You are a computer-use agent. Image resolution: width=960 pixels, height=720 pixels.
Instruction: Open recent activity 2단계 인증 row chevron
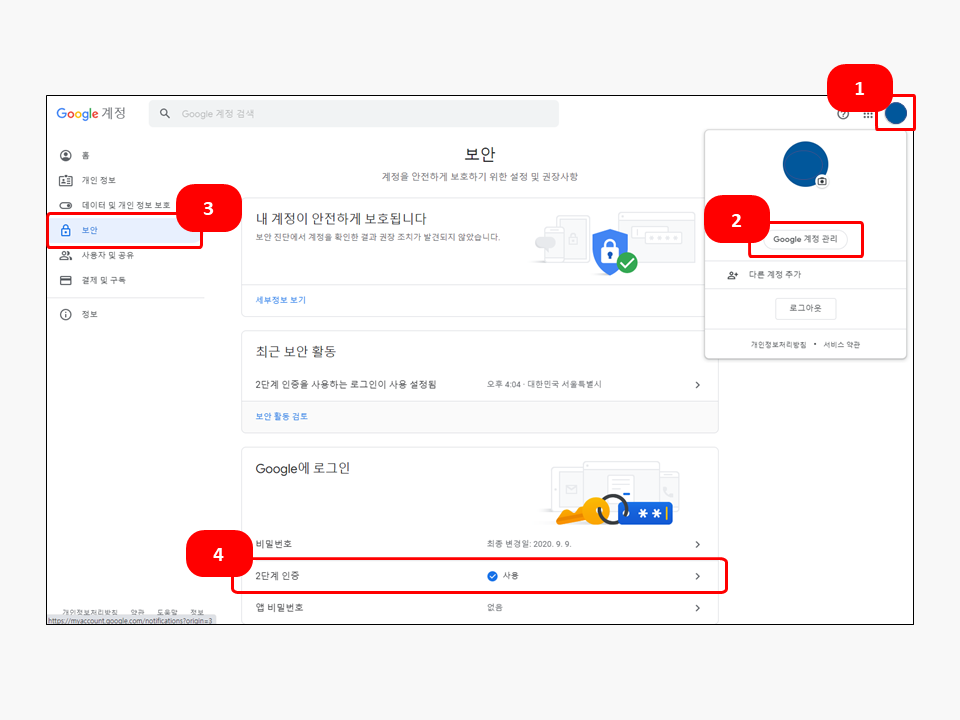click(698, 384)
